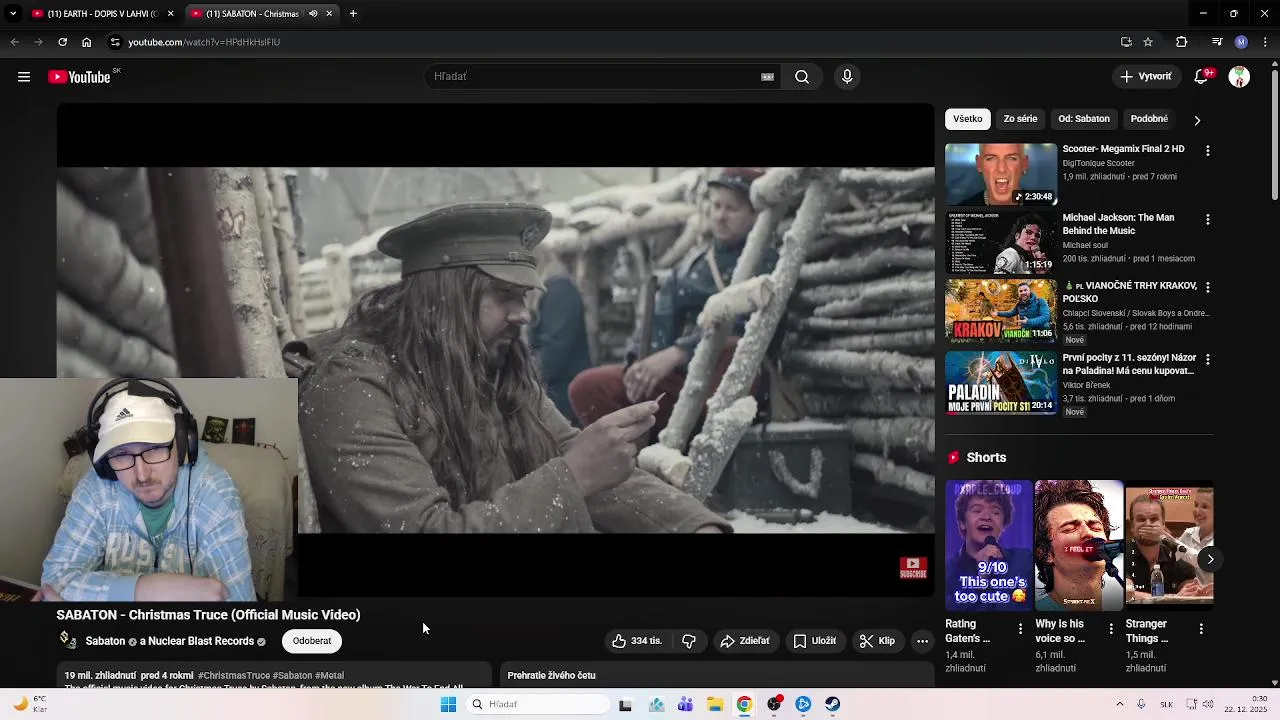Image resolution: width=1280 pixels, height=720 pixels.
Task: Start voice search with the microphone
Action: [847, 77]
